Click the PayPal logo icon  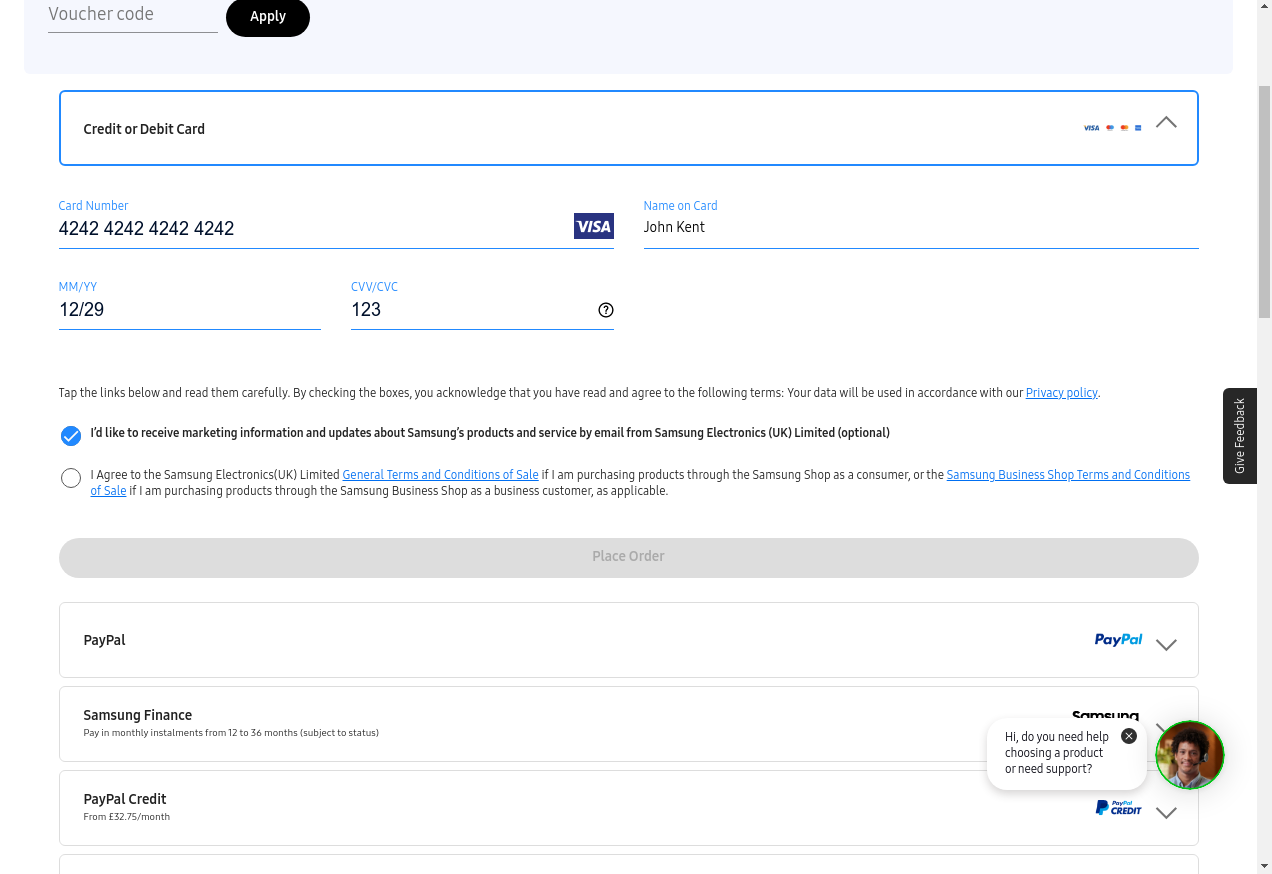point(1118,640)
